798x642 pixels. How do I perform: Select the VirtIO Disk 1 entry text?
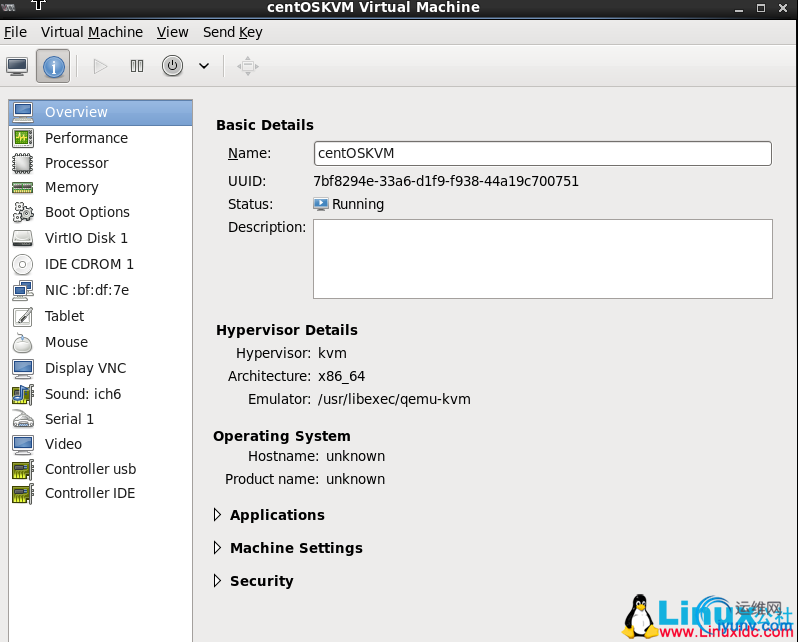point(87,238)
